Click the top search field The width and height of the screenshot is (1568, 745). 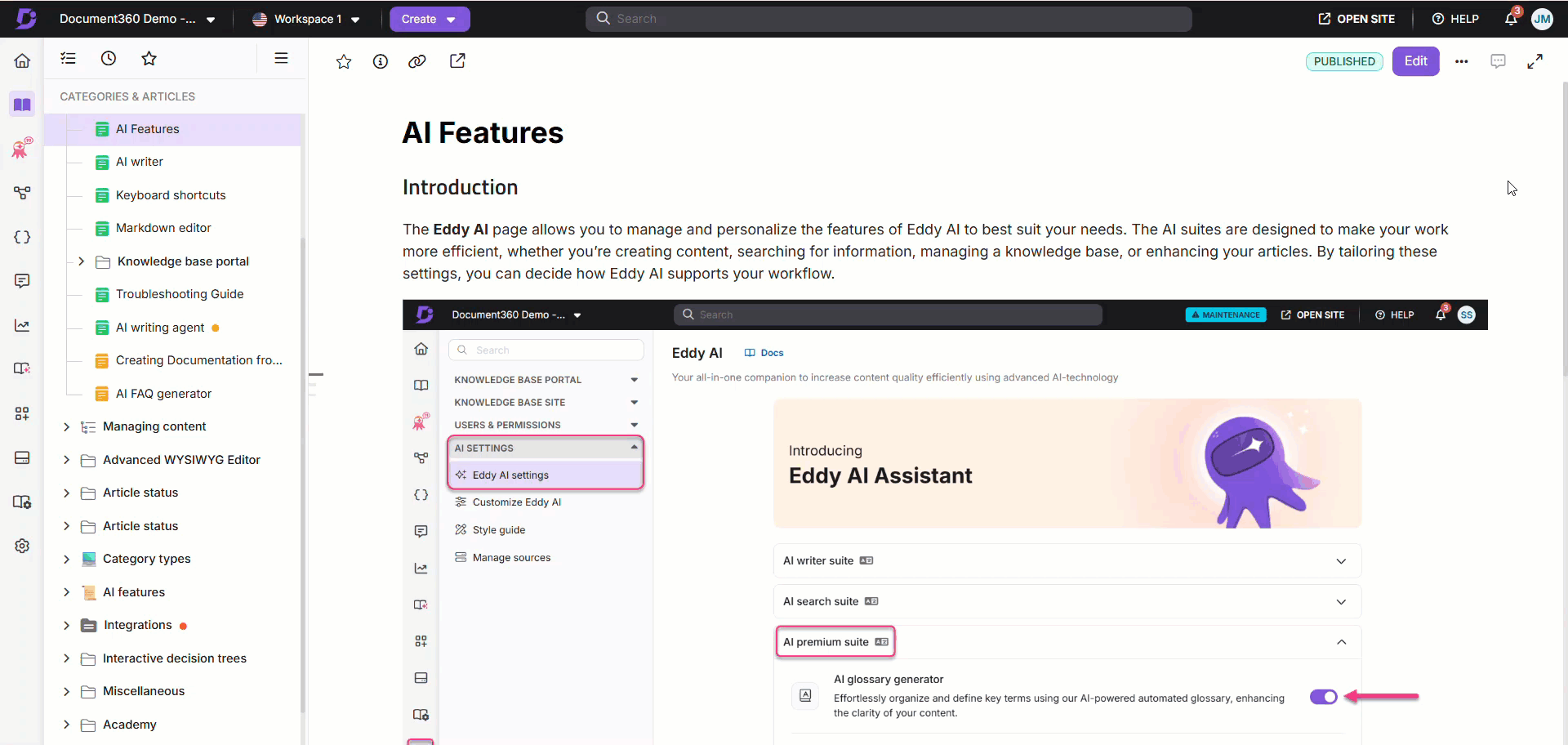click(x=889, y=19)
